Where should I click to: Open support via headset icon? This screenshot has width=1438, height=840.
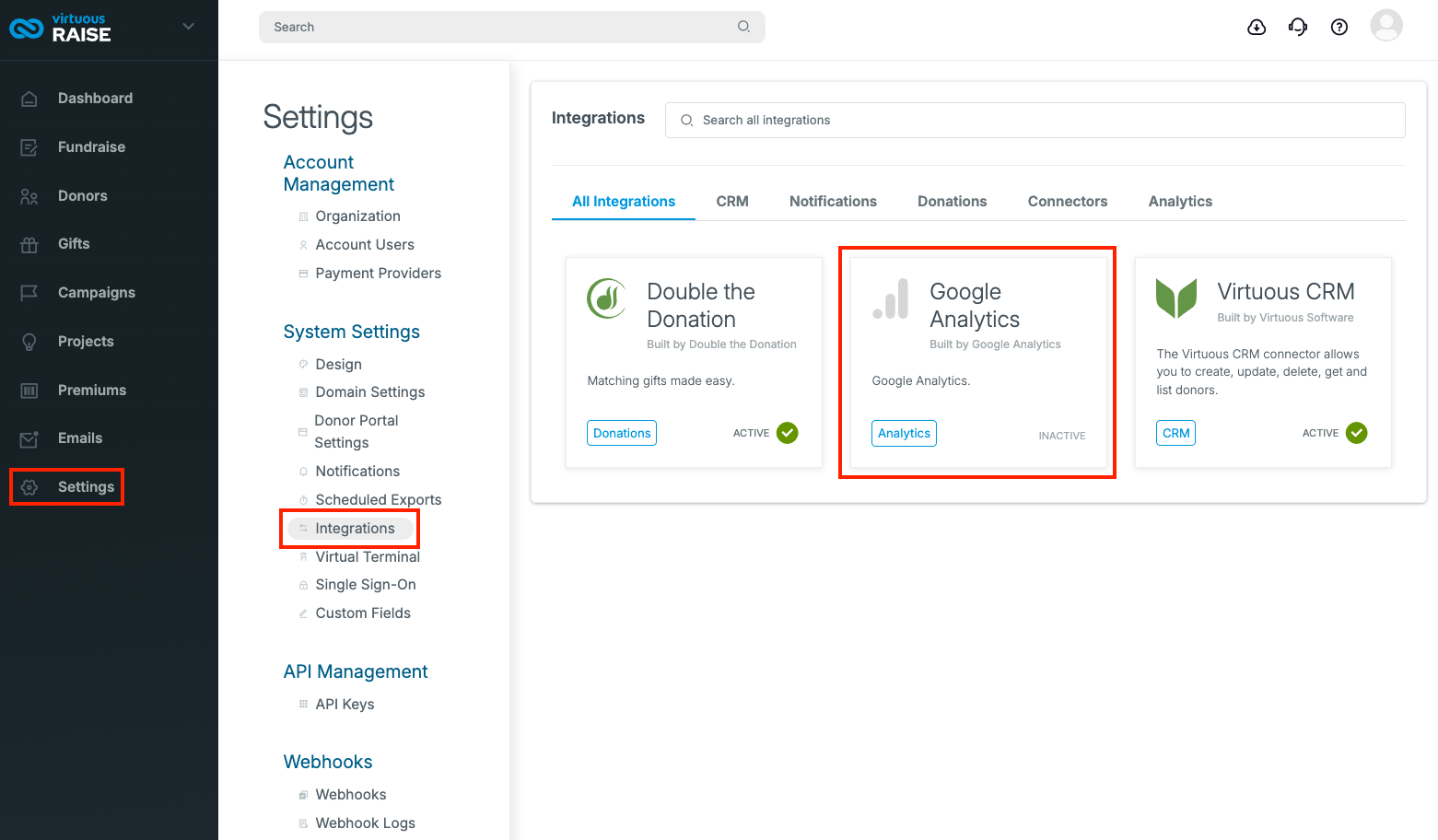pos(1298,27)
